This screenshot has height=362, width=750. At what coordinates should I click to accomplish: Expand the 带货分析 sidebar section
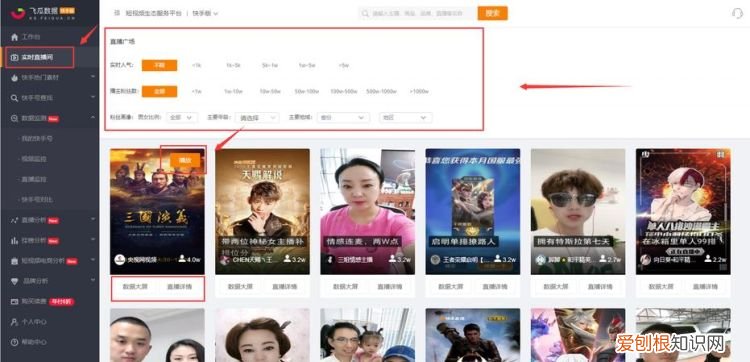(93, 241)
